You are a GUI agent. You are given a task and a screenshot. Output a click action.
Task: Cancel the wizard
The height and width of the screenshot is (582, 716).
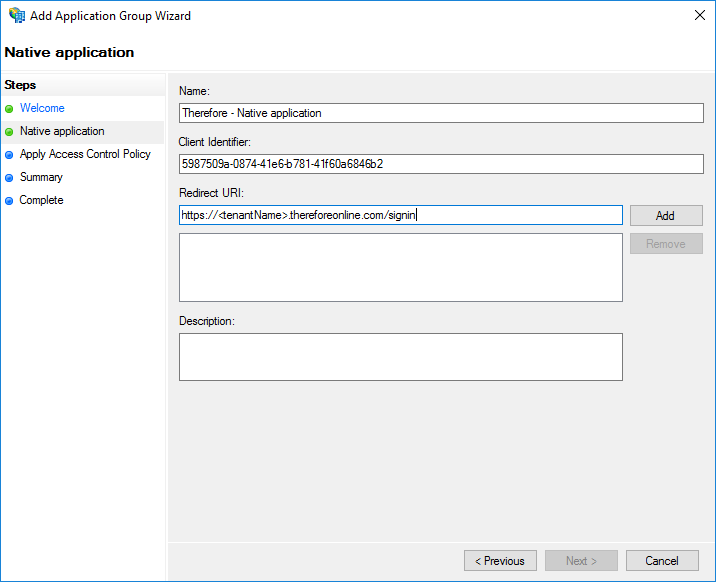coord(662,561)
